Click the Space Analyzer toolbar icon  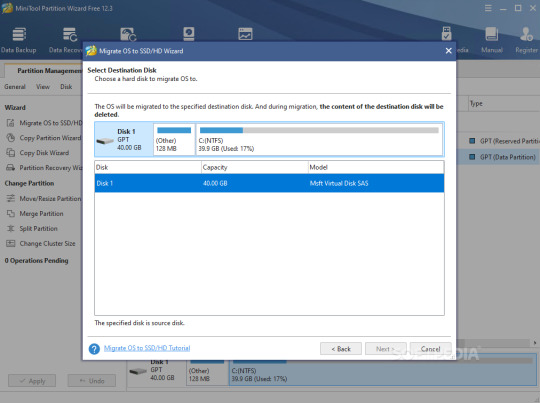pyautogui.click(x=245, y=34)
